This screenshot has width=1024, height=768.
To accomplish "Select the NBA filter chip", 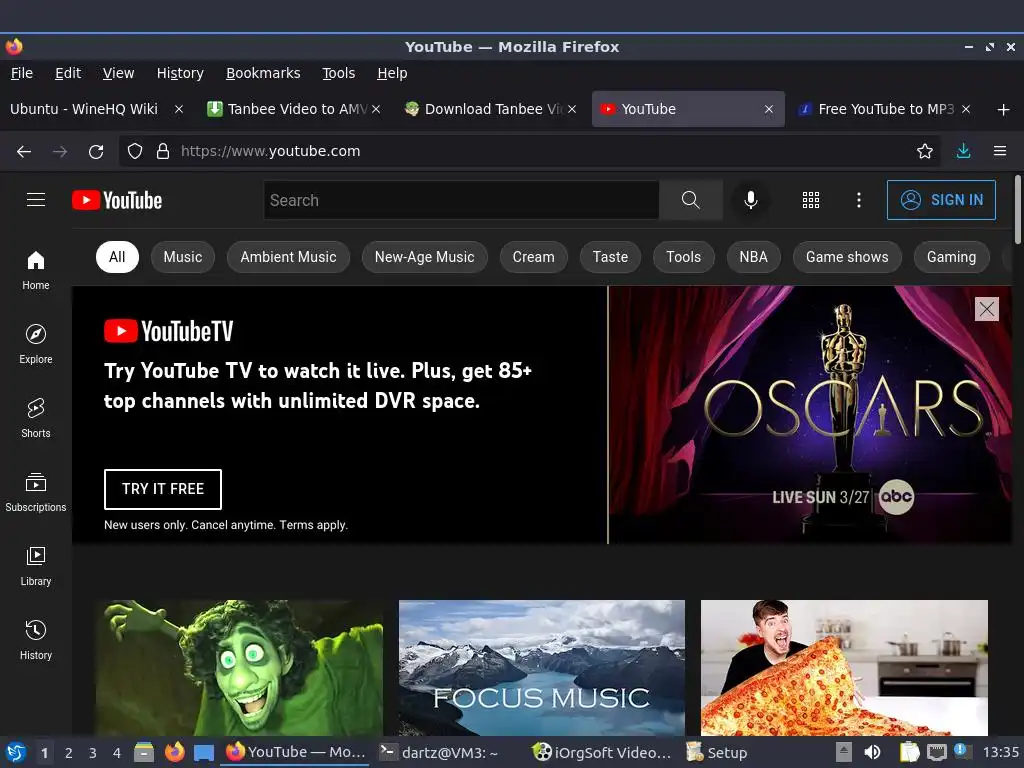I will (753, 257).
